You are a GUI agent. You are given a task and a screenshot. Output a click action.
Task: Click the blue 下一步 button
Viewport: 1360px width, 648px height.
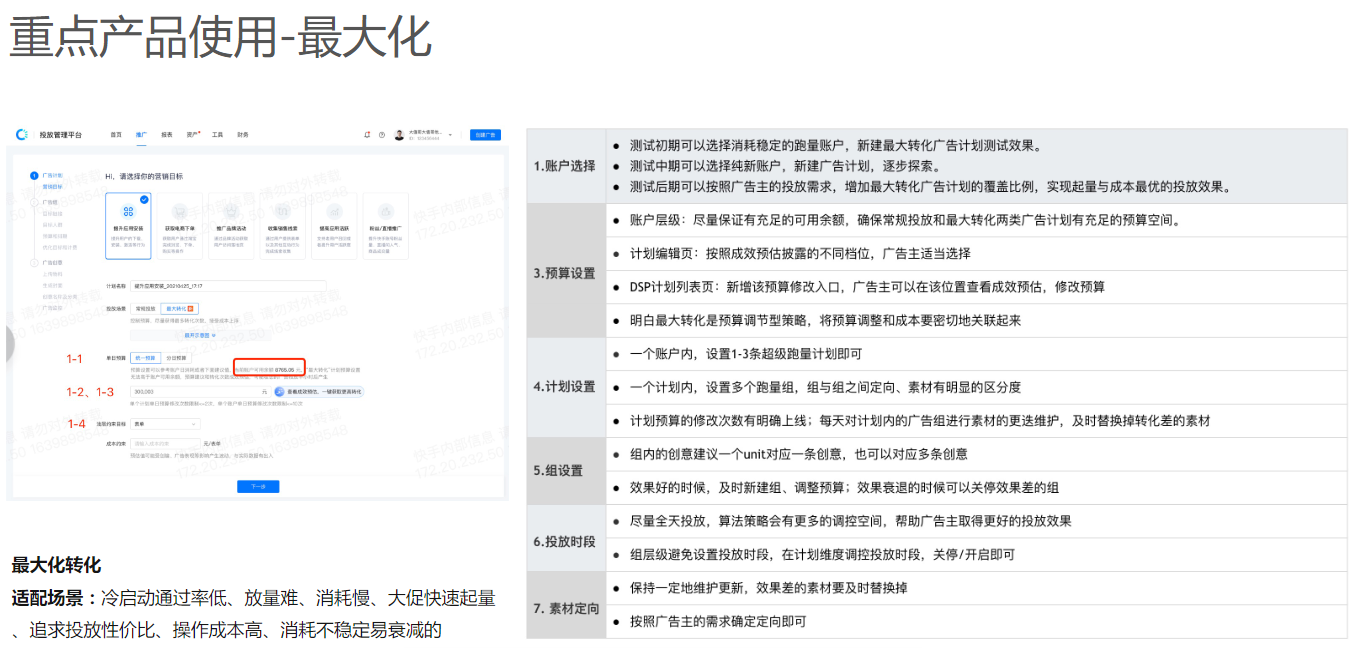(258, 486)
